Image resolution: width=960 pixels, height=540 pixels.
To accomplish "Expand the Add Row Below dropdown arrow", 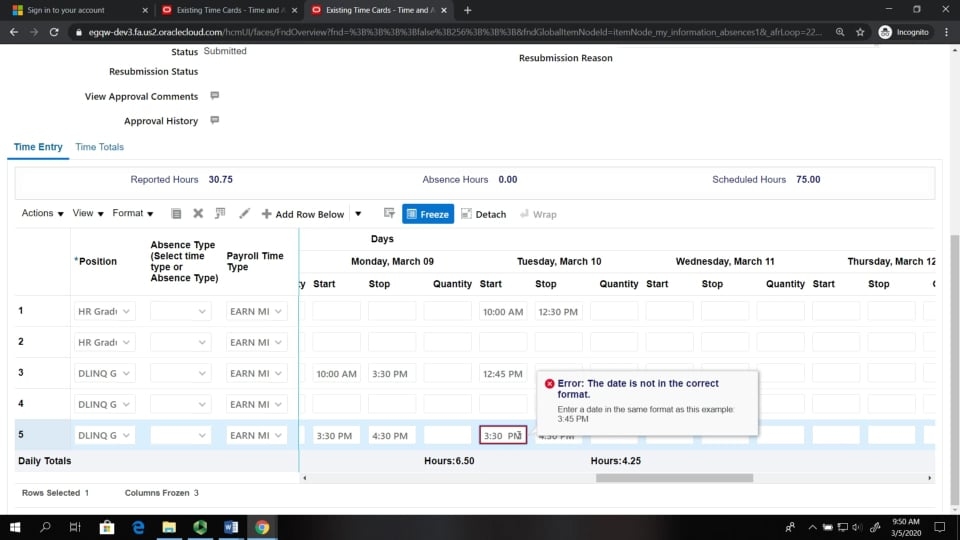I will pos(358,214).
